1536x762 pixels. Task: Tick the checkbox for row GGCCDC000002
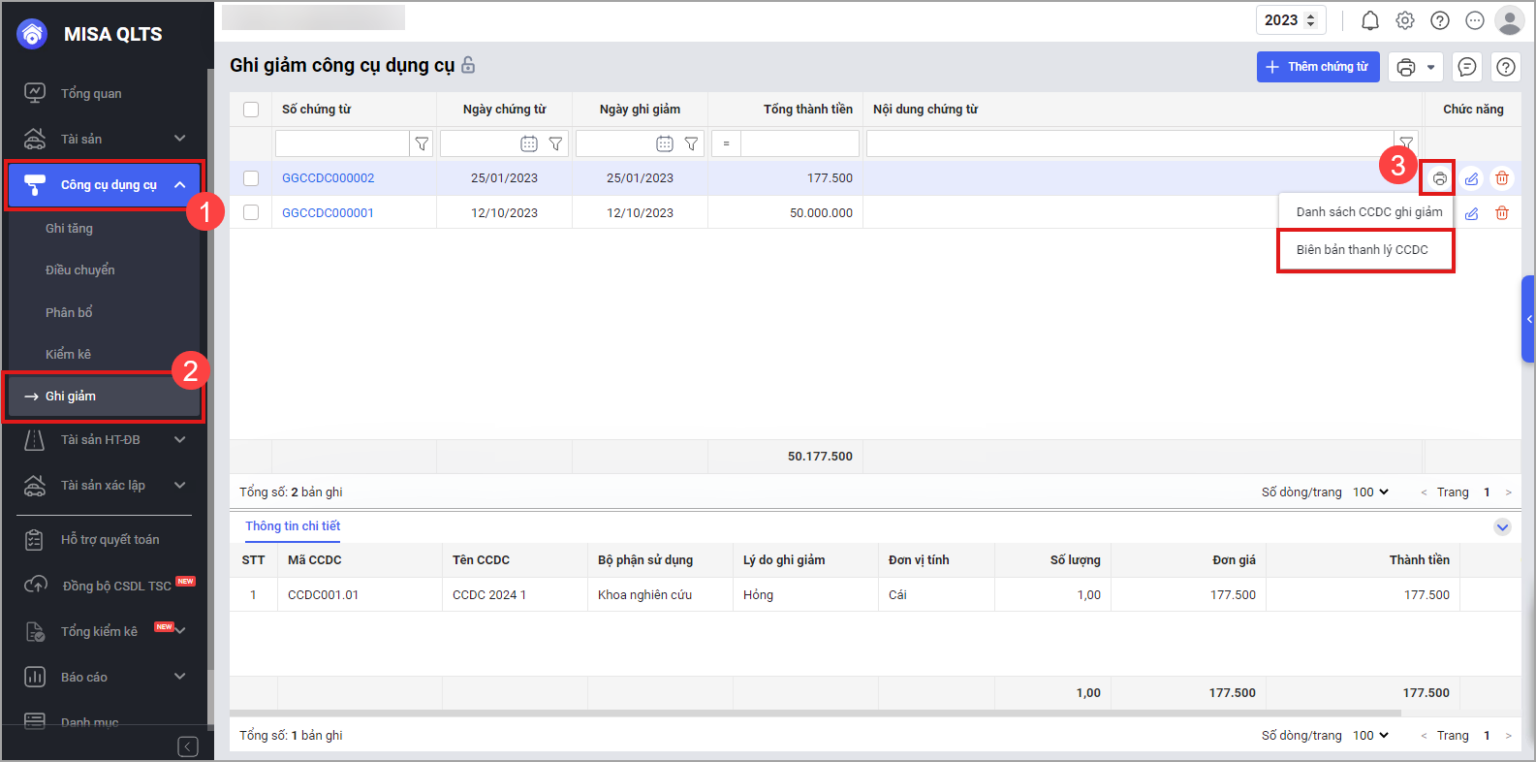[251, 178]
